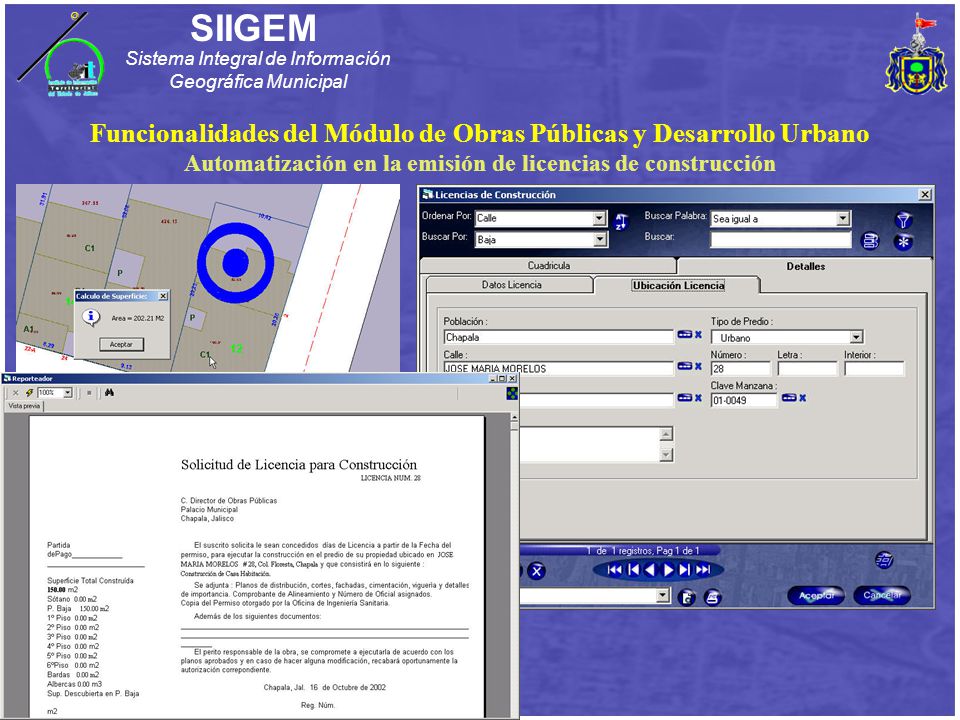
Task: Click green-blue logo icon in Reporteador toolbar
Action: (x=512, y=394)
